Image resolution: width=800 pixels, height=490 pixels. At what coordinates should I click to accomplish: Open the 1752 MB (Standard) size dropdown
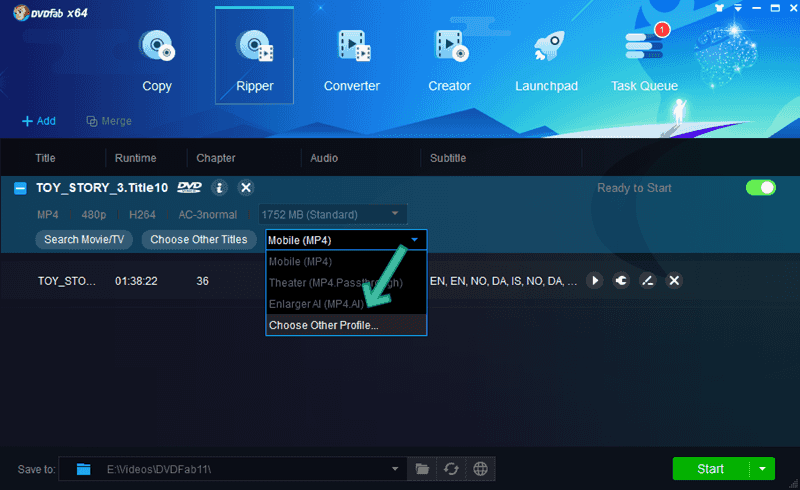coord(333,214)
